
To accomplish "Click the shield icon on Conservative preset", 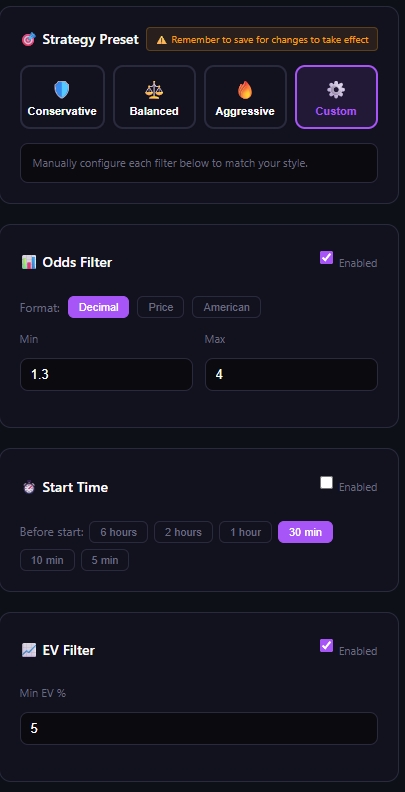I will click(x=62, y=90).
